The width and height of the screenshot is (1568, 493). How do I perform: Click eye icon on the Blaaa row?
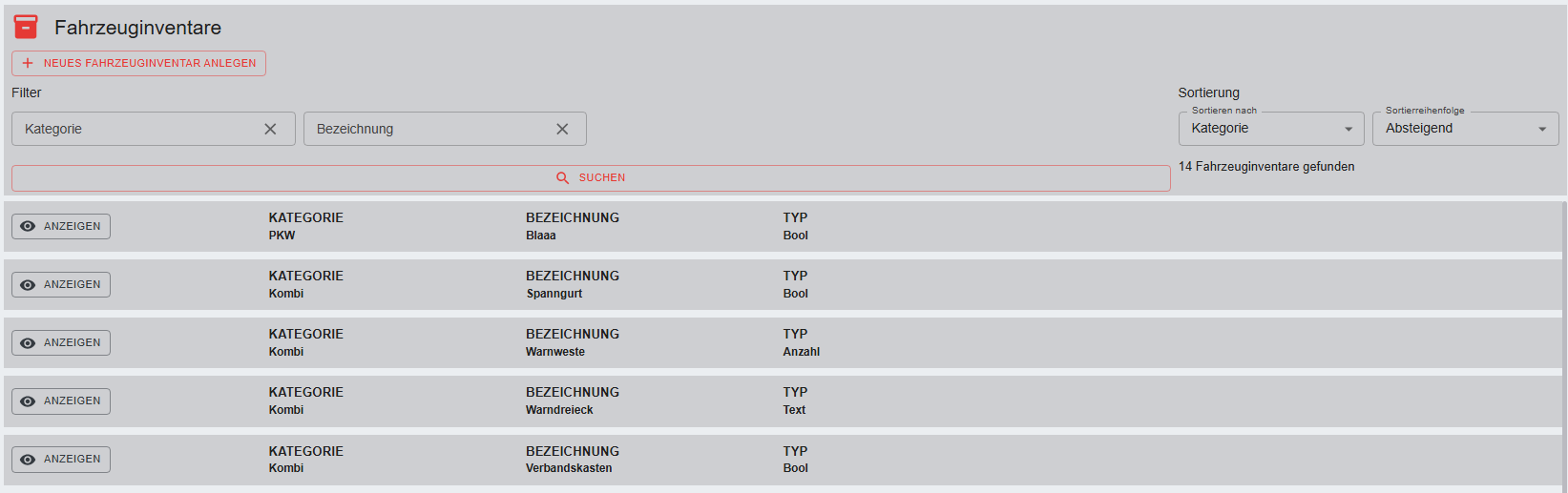(28, 227)
